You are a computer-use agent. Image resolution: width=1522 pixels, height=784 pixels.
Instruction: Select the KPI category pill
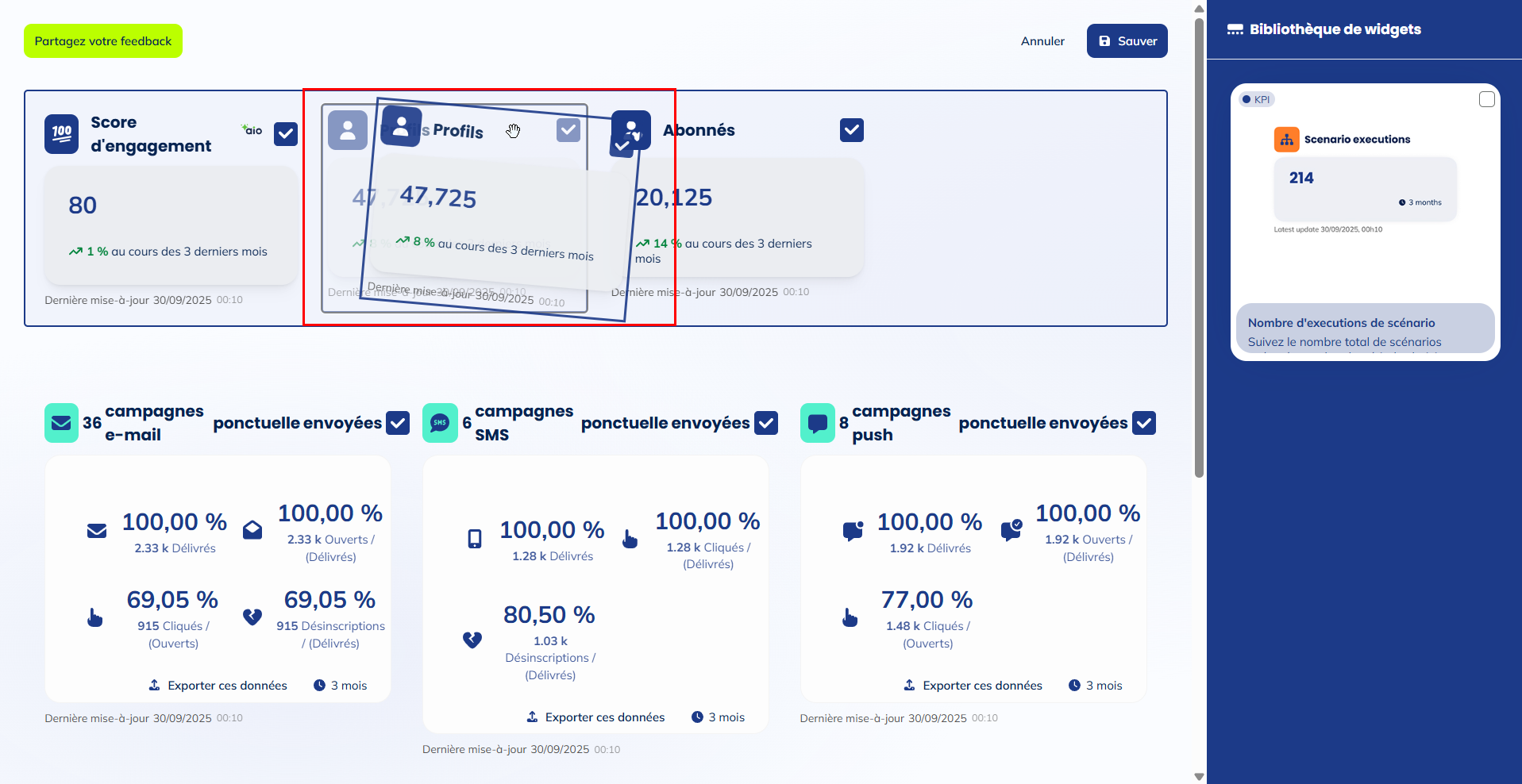[1256, 98]
